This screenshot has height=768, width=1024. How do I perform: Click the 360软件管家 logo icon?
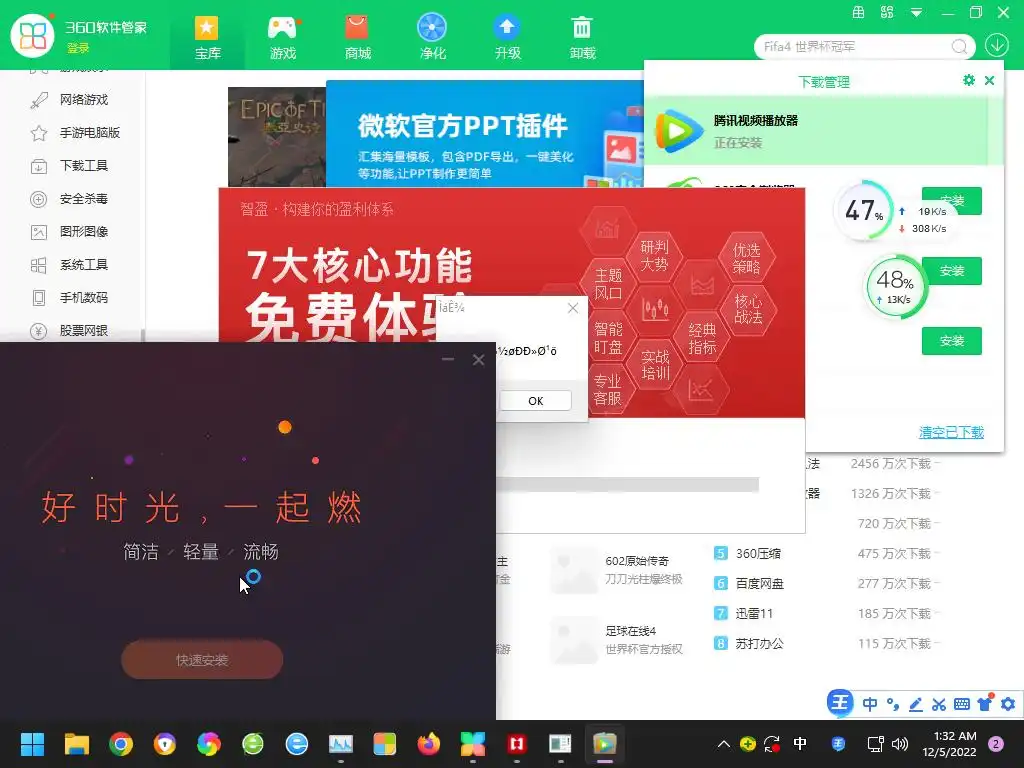pos(33,35)
